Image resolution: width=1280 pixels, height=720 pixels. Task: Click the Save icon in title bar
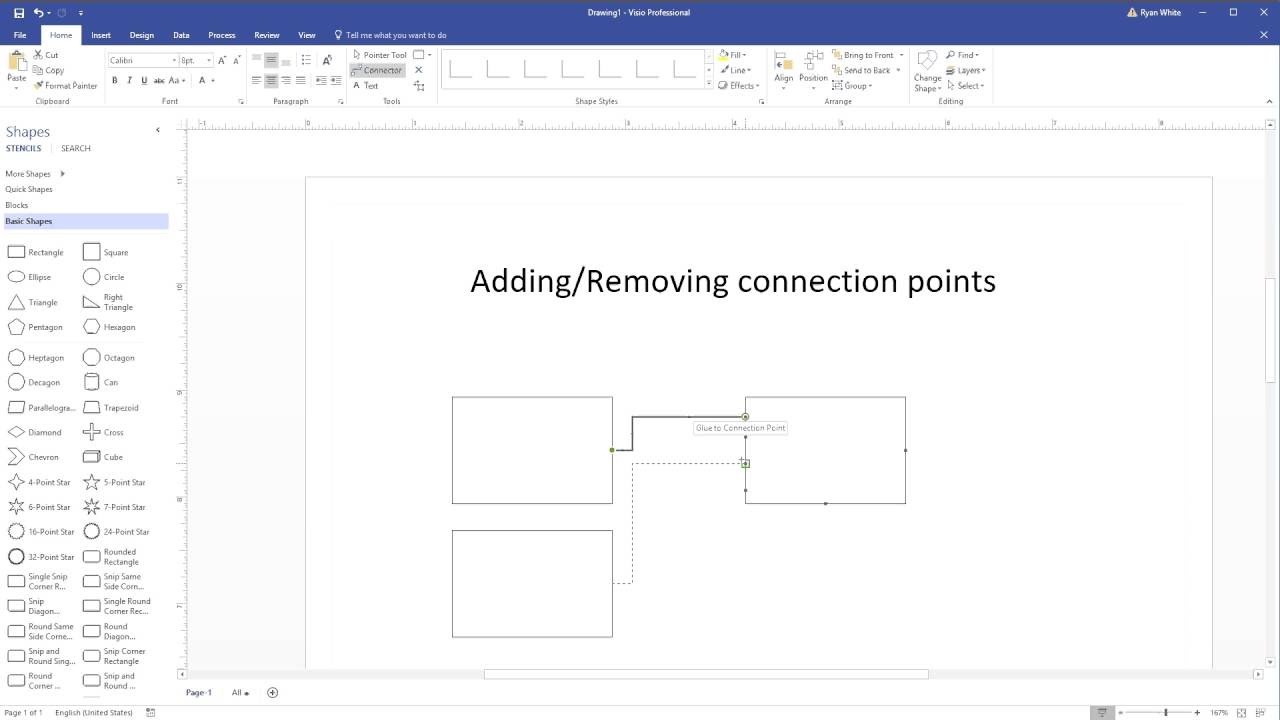point(19,13)
